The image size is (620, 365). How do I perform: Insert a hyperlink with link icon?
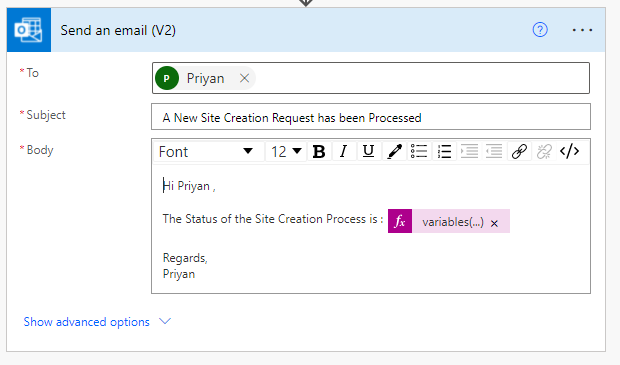[519, 151]
